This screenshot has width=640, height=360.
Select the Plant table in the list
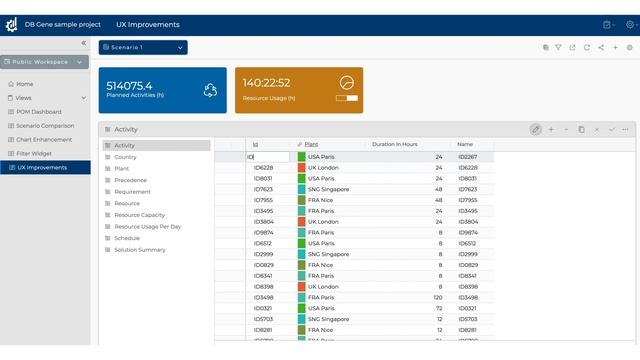(121, 169)
